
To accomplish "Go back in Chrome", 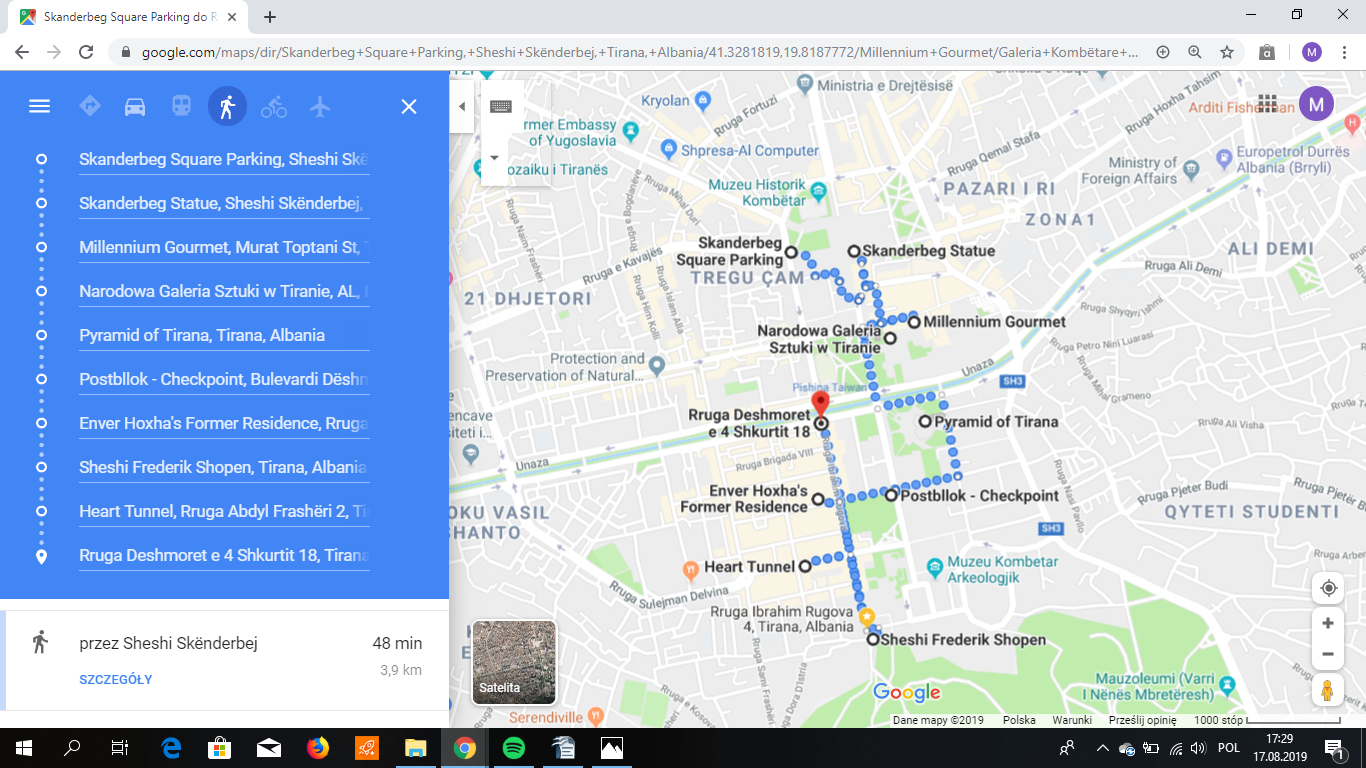I will [22, 52].
